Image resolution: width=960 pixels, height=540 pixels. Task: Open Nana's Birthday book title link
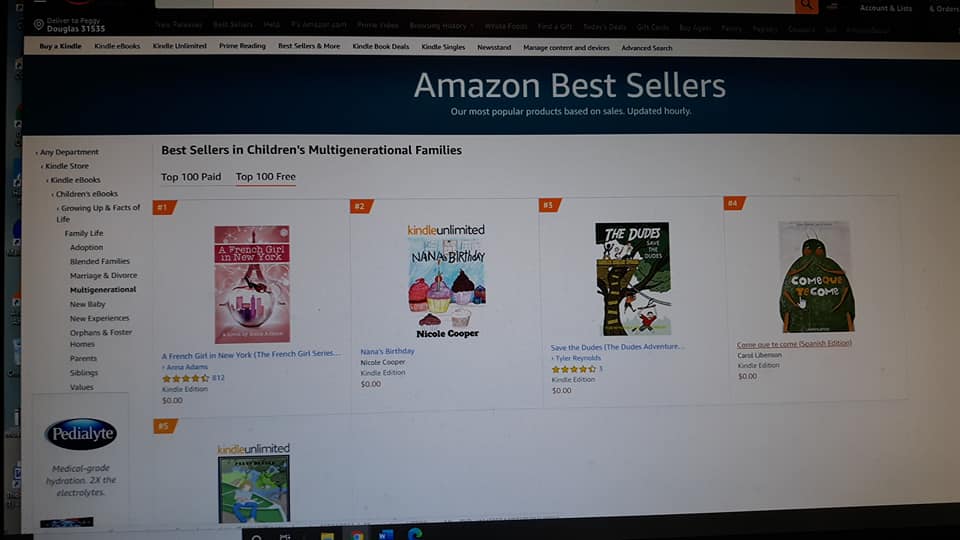(x=388, y=351)
